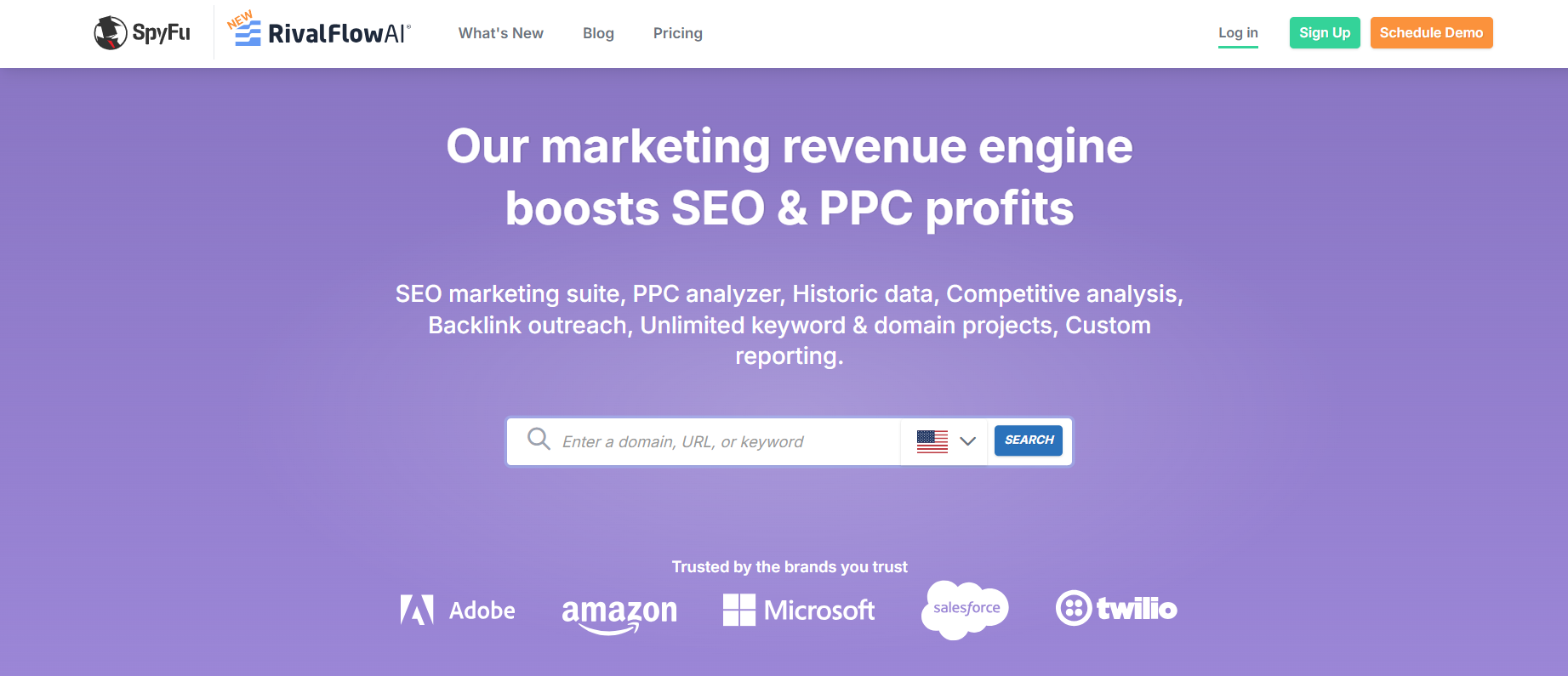Click the magnifying glass search icon

[x=538, y=439]
